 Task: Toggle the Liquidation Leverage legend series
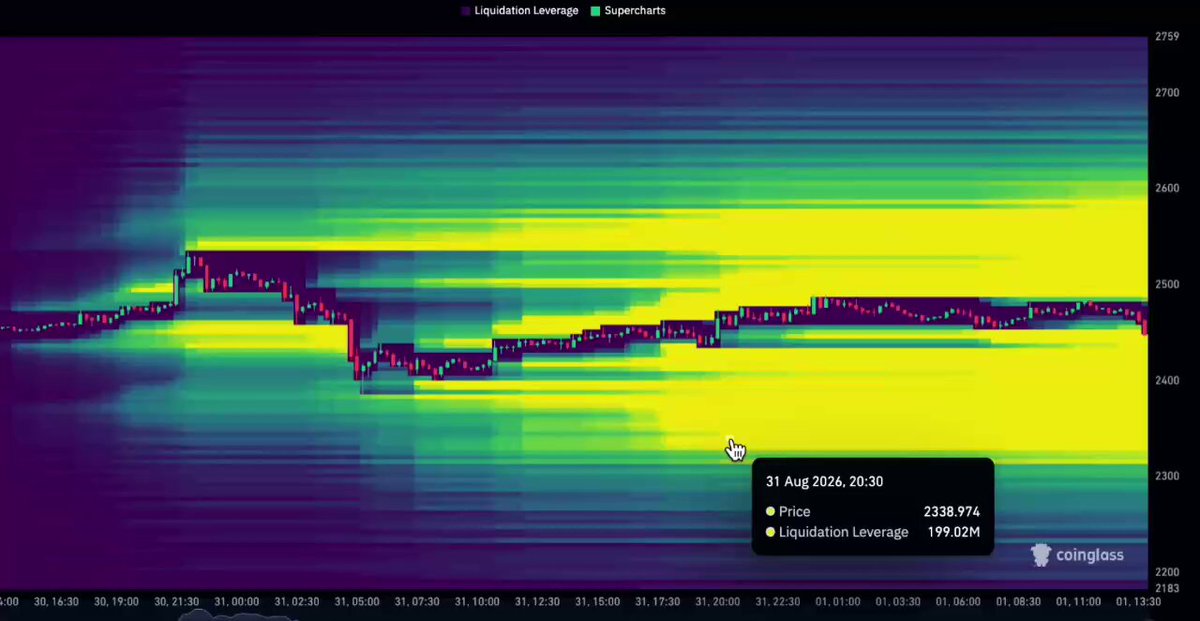pyautogui.click(x=520, y=11)
